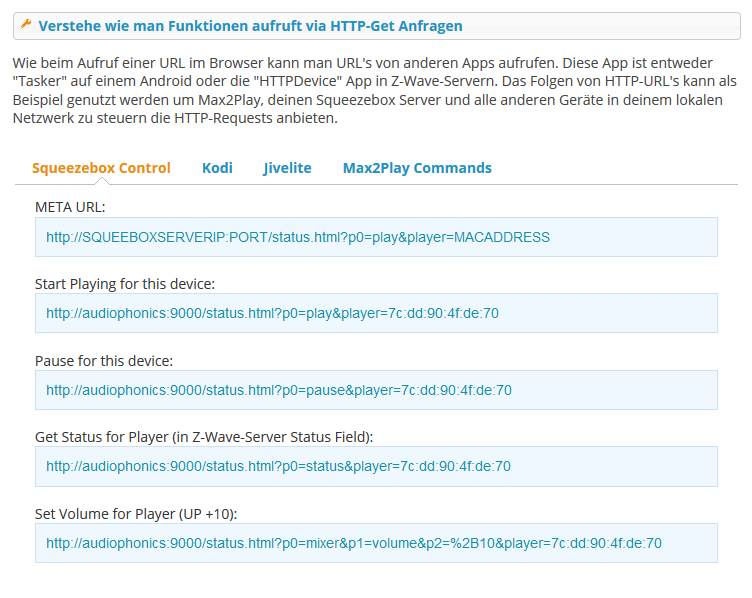This screenshot has width=752, height=598.
Task: Click the intro paragraph mentioning Tasker
Action: click(375, 91)
